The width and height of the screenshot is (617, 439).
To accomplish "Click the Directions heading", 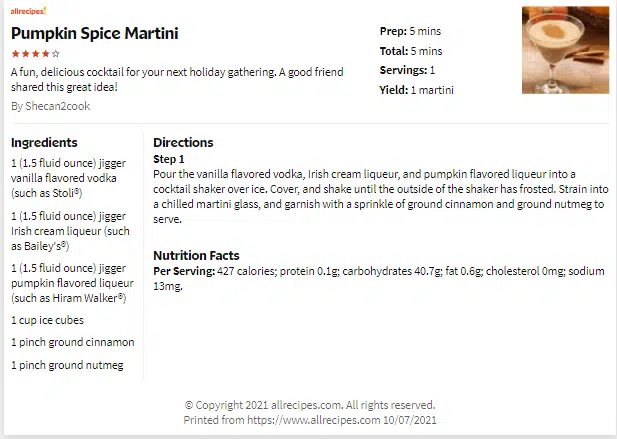I will tap(183, 142).
